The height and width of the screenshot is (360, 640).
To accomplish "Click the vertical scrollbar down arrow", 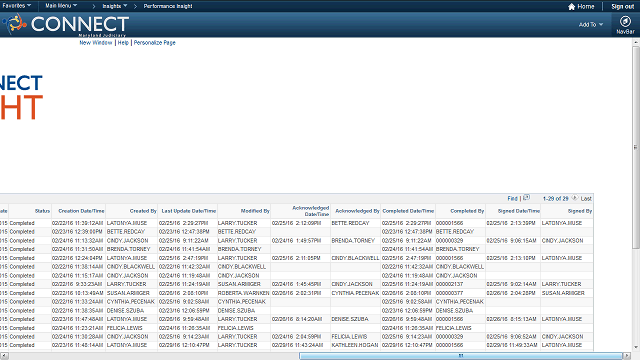I will click(636, 348).
